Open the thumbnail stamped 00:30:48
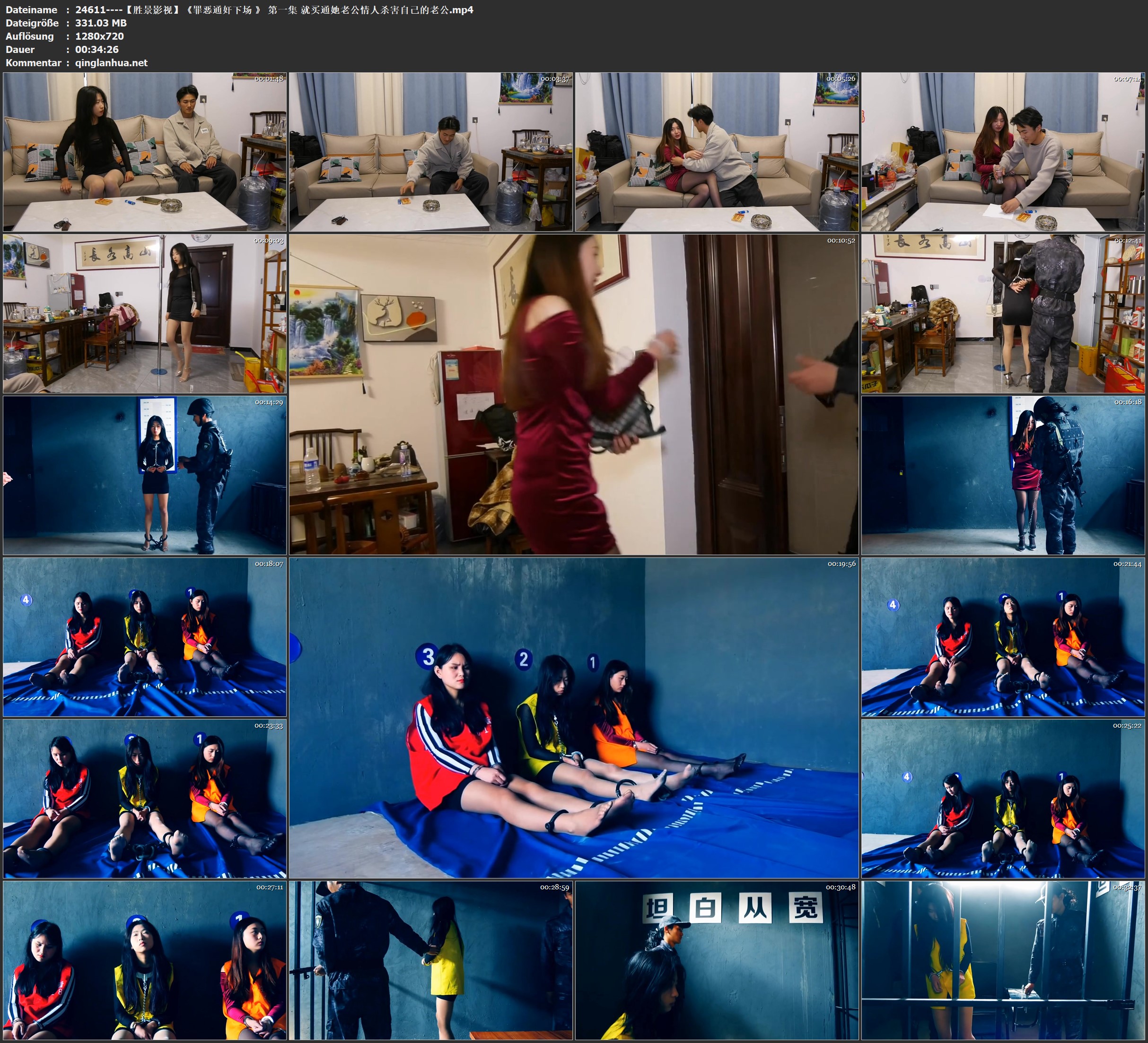 [717, 960]
